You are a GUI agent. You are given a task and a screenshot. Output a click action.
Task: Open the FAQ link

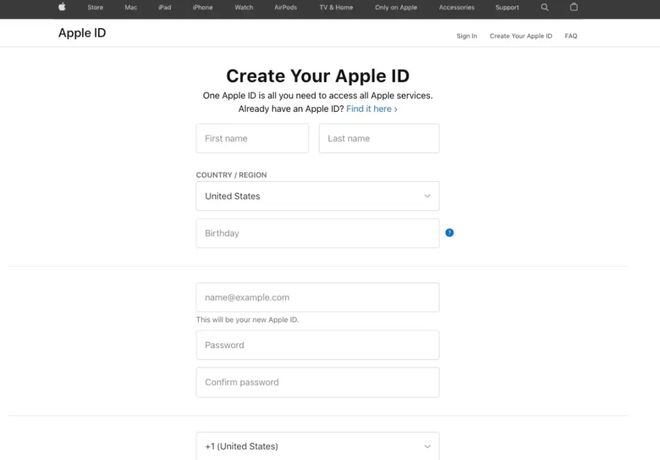point(571,36)
